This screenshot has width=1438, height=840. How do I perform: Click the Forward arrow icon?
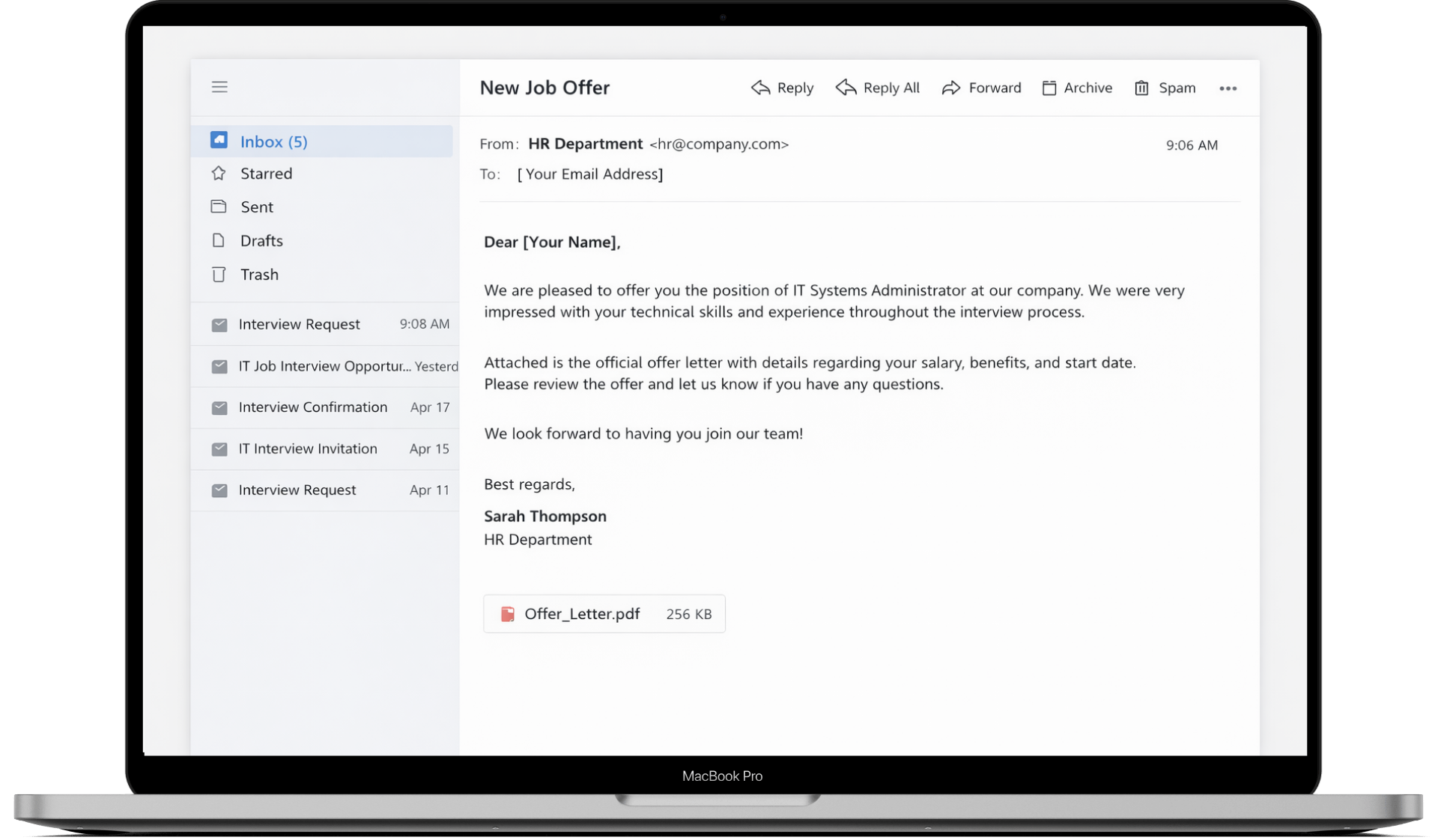951,88
